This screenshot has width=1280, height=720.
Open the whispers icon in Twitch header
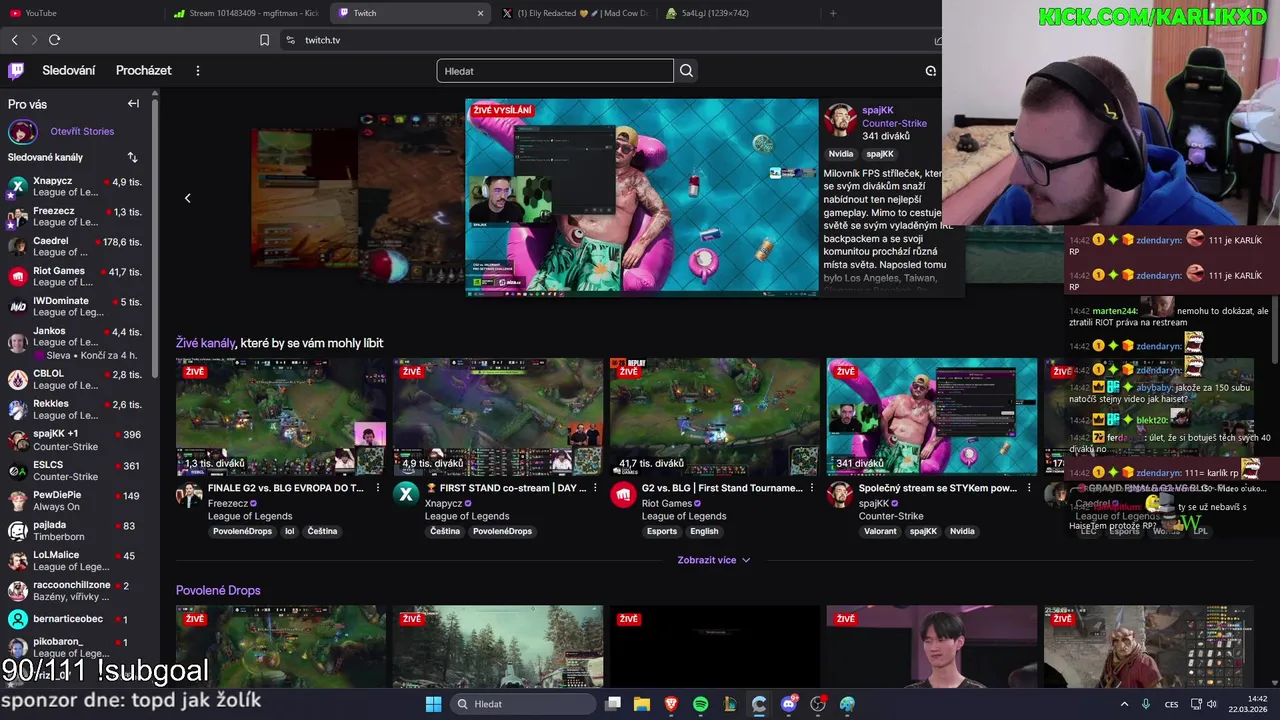[x=931, y=71]
